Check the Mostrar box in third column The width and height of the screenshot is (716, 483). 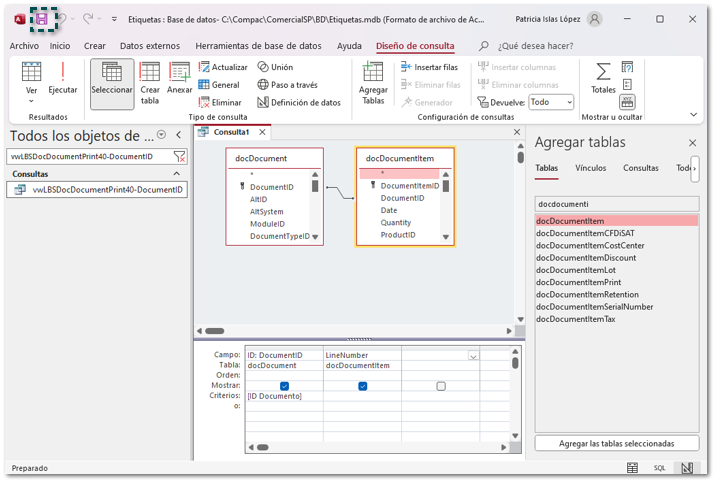(441, 386)
